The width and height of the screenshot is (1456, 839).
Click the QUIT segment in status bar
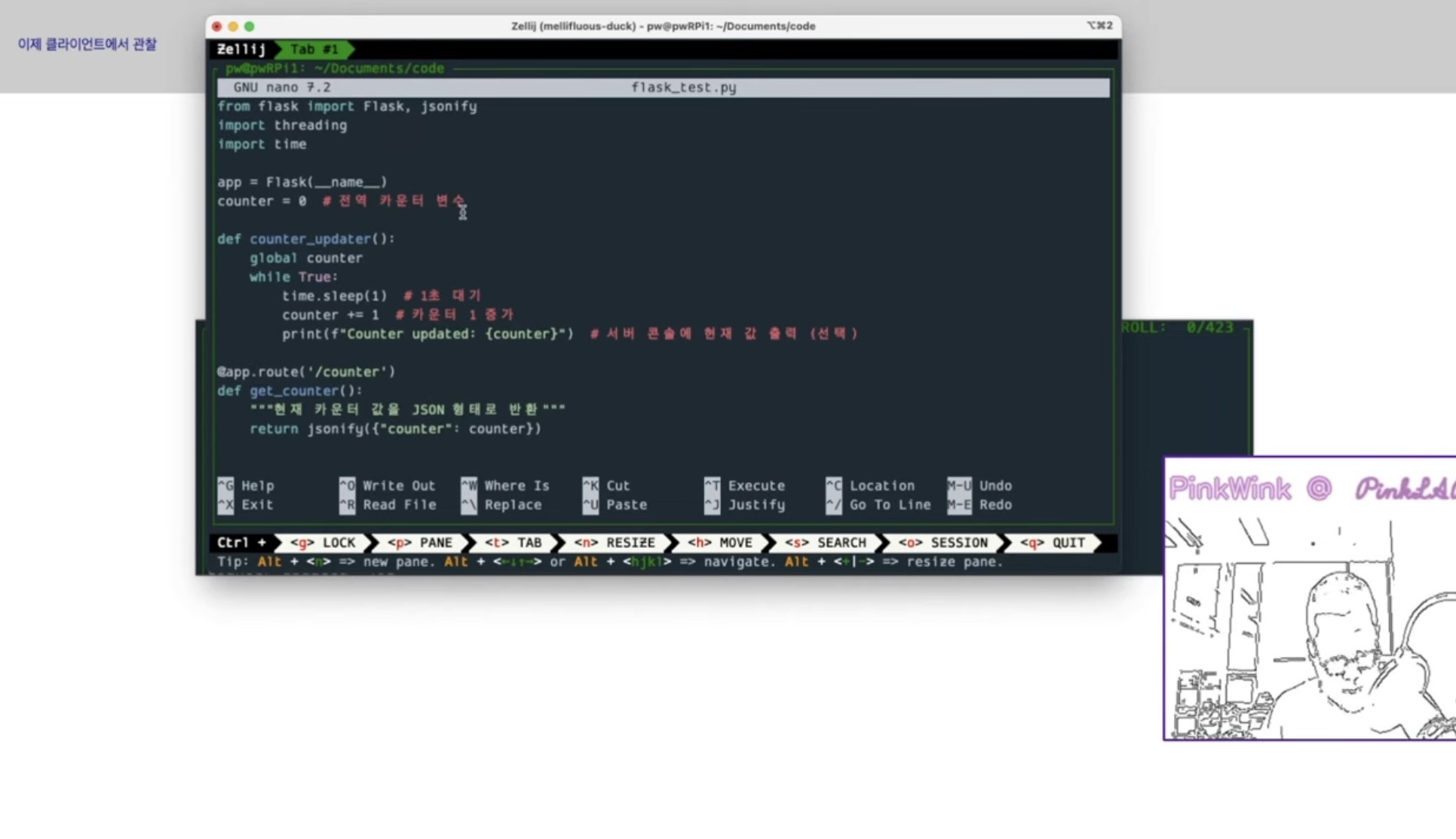pos(1053,543)
